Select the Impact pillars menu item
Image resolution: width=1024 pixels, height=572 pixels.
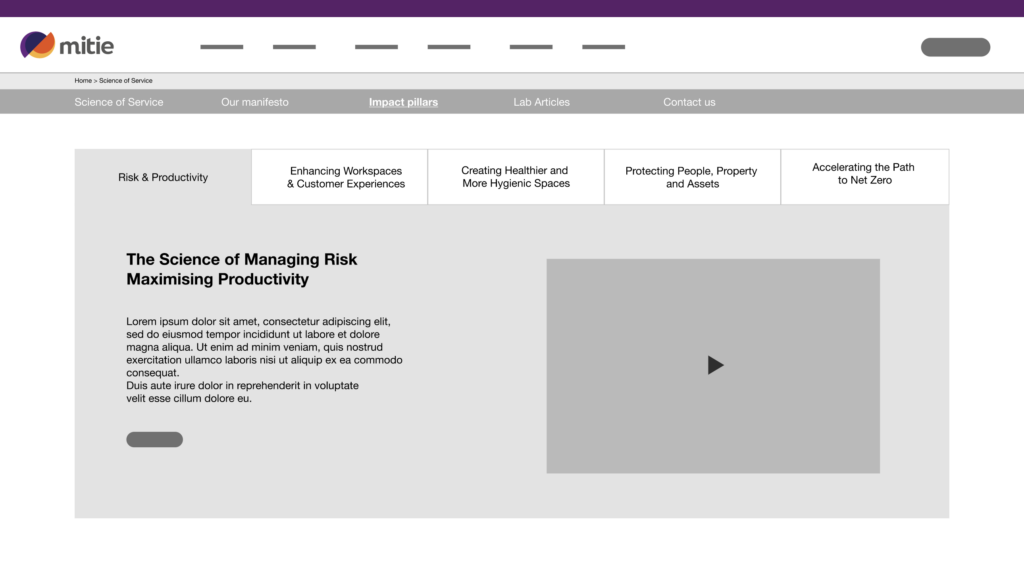pos(403,102)
